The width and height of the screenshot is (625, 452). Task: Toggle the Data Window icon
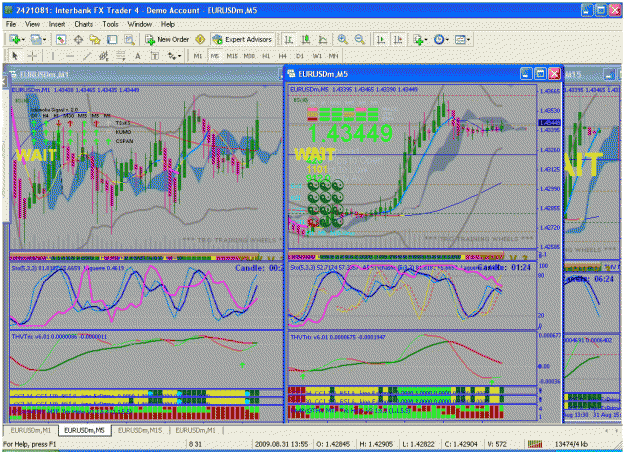(79, 39)
